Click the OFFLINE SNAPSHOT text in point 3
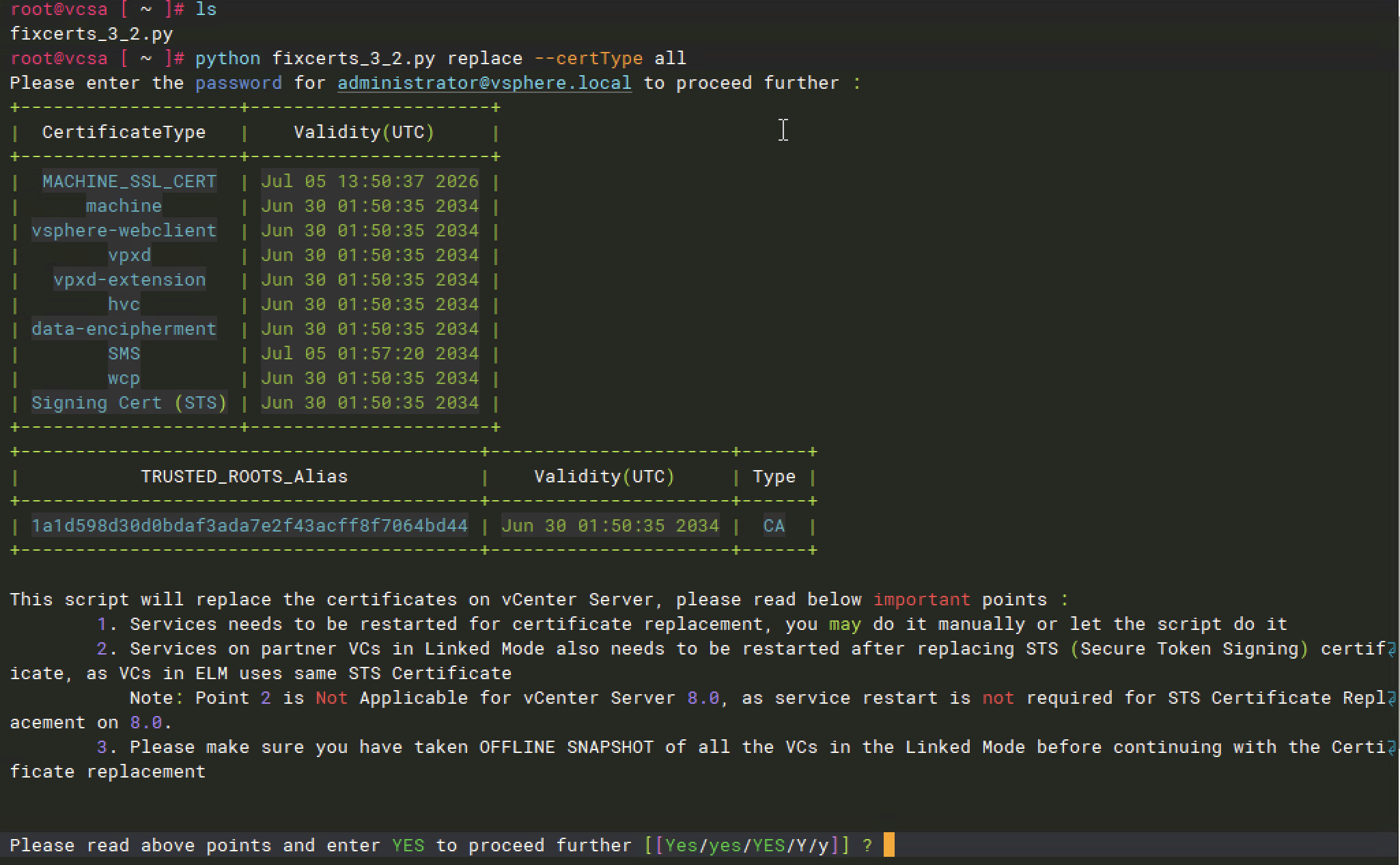The image size is (1400, 865). point(566,747)
